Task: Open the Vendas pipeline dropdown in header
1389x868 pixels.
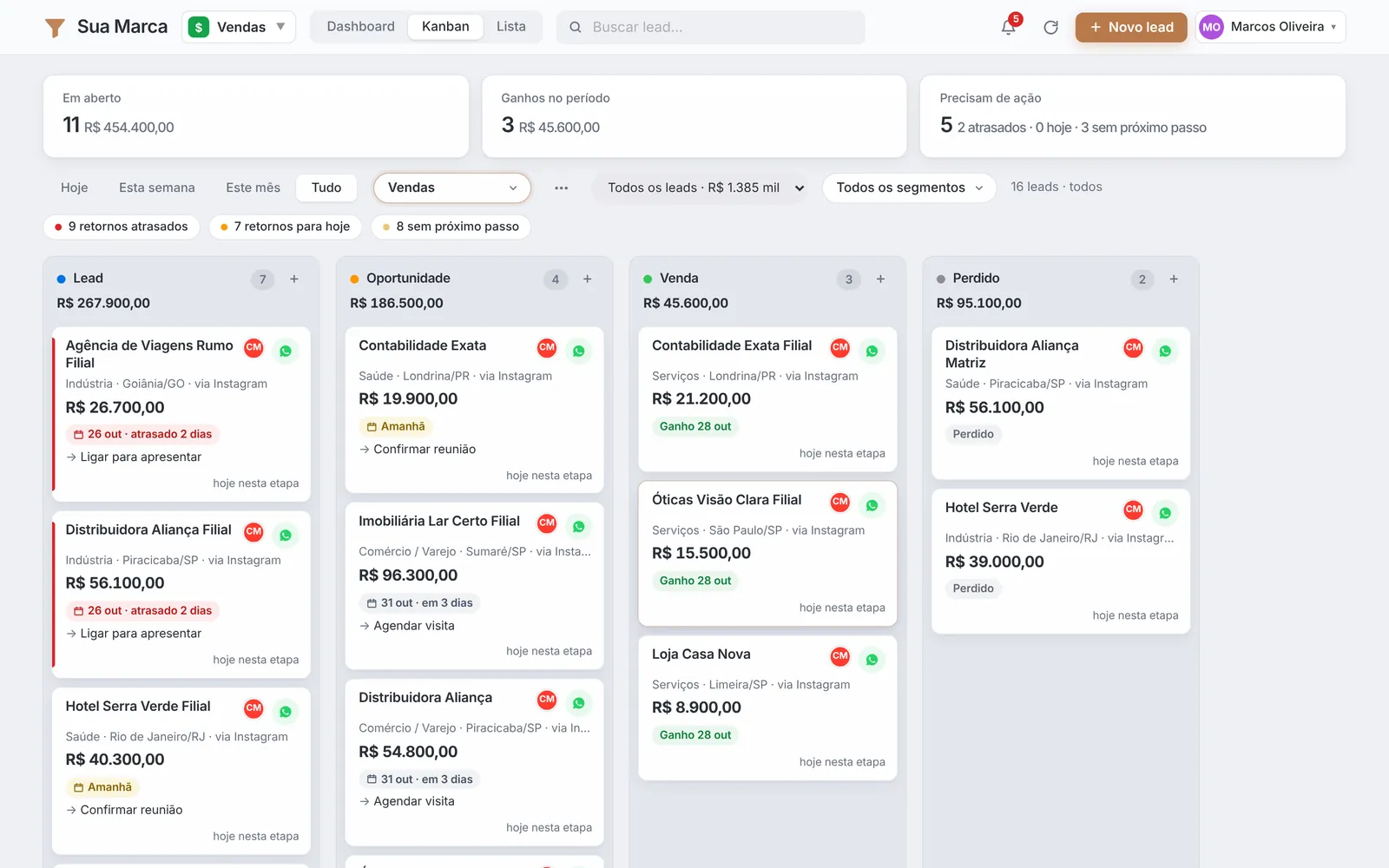Action: pos(239,27)
